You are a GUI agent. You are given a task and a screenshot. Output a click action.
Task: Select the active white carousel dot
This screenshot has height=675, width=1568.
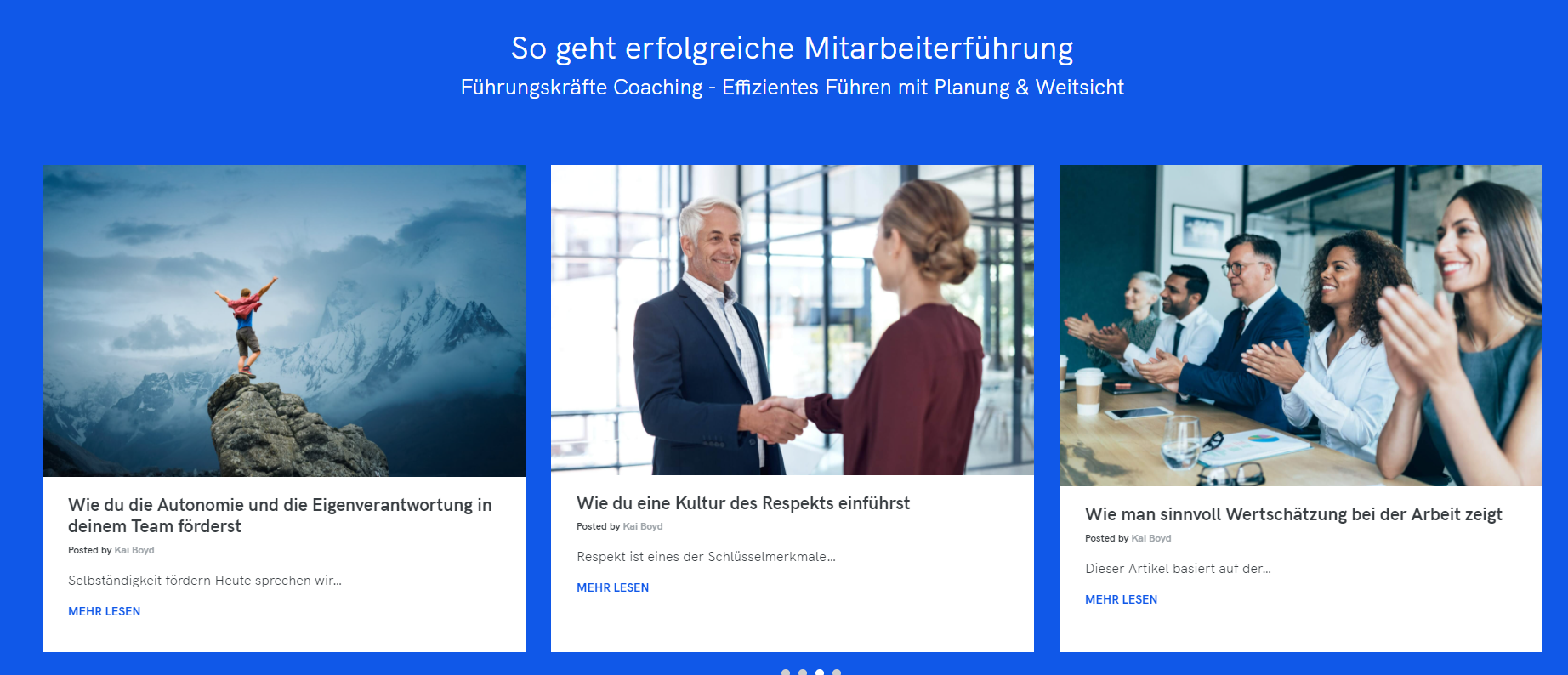click(820, 672)
